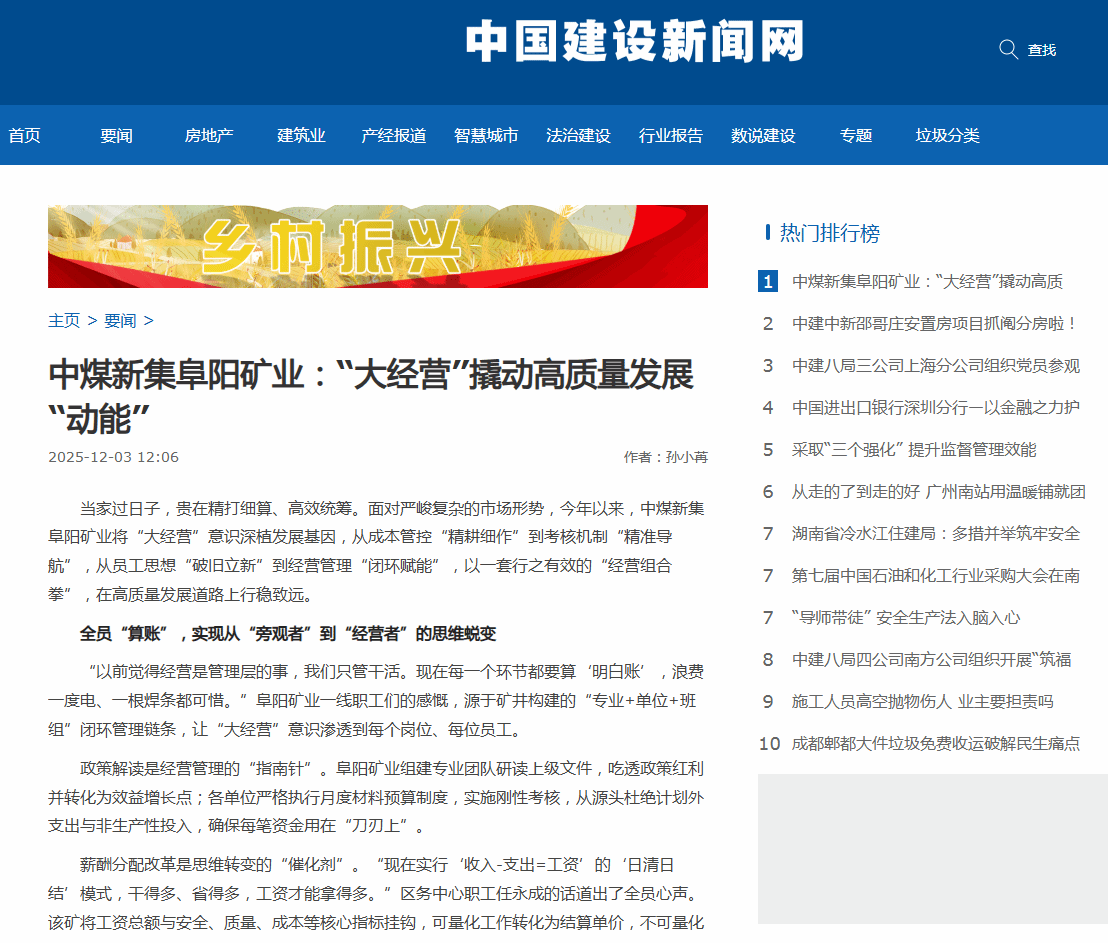Viewport: 1108px width, 943px height.
Task: Open the 中国进出口银行深圳分行 article link
Action: pos(935,408)
